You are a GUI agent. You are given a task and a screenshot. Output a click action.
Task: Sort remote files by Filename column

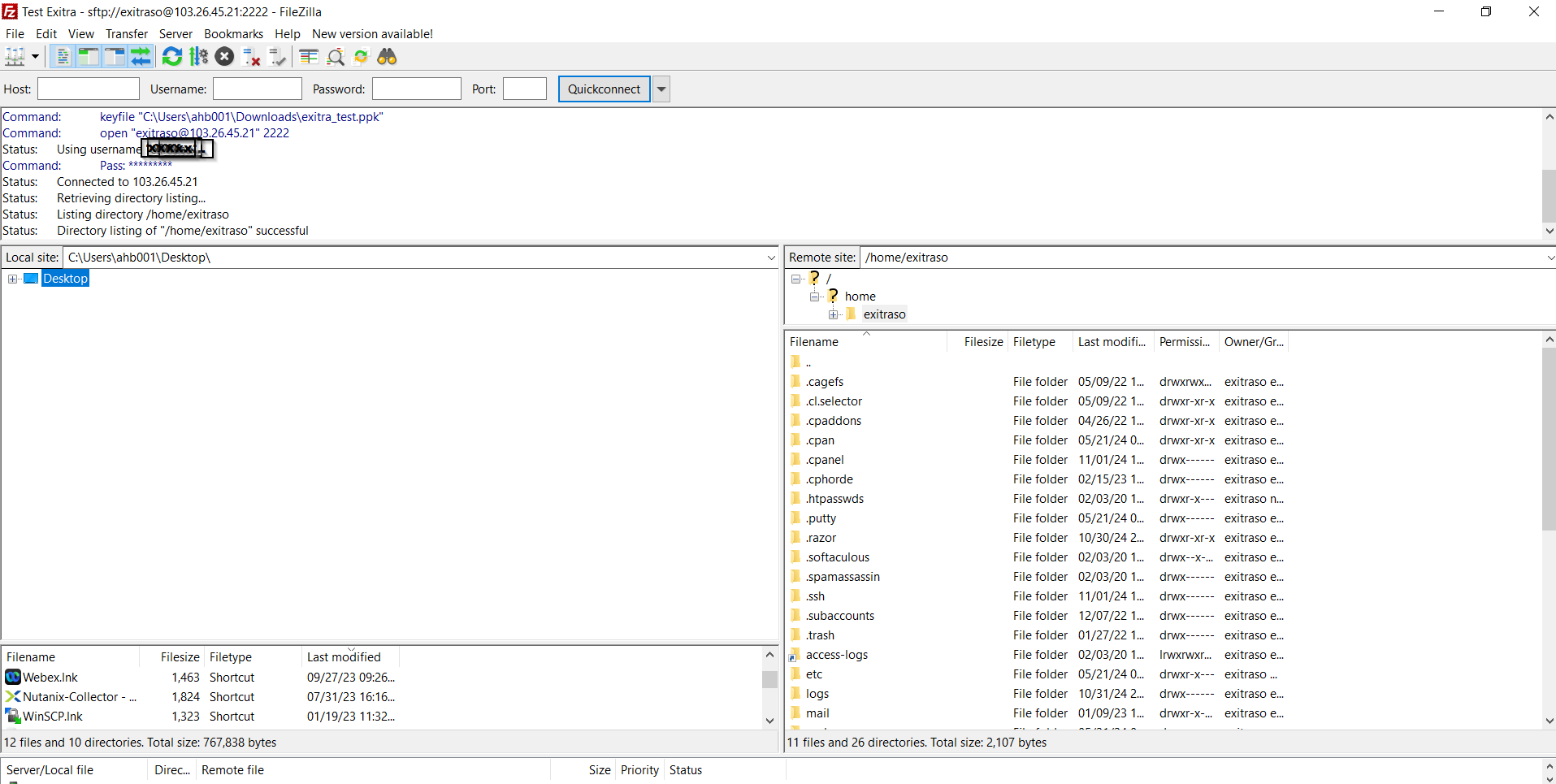(866, 342)
